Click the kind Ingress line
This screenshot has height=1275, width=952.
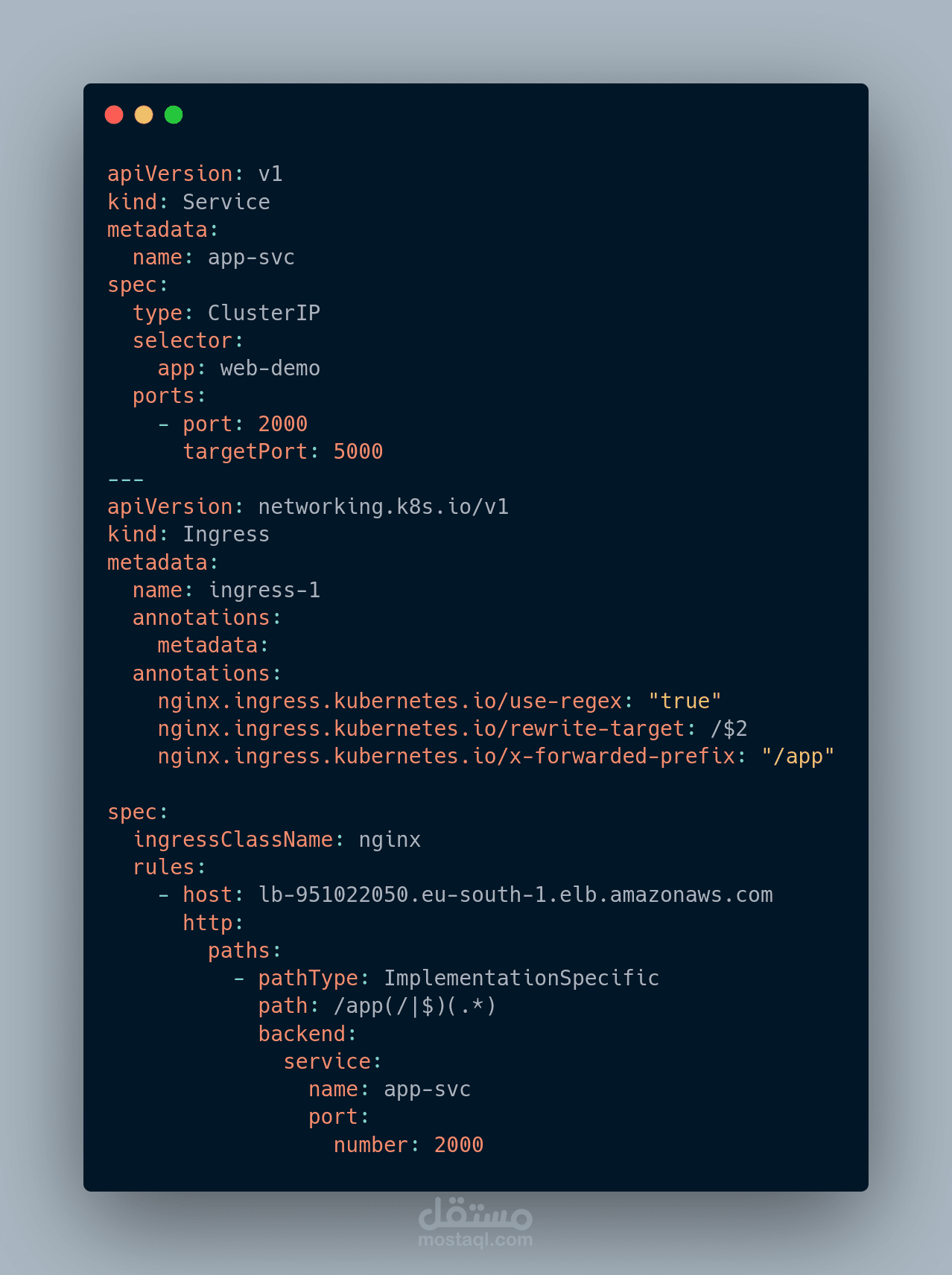188,535
